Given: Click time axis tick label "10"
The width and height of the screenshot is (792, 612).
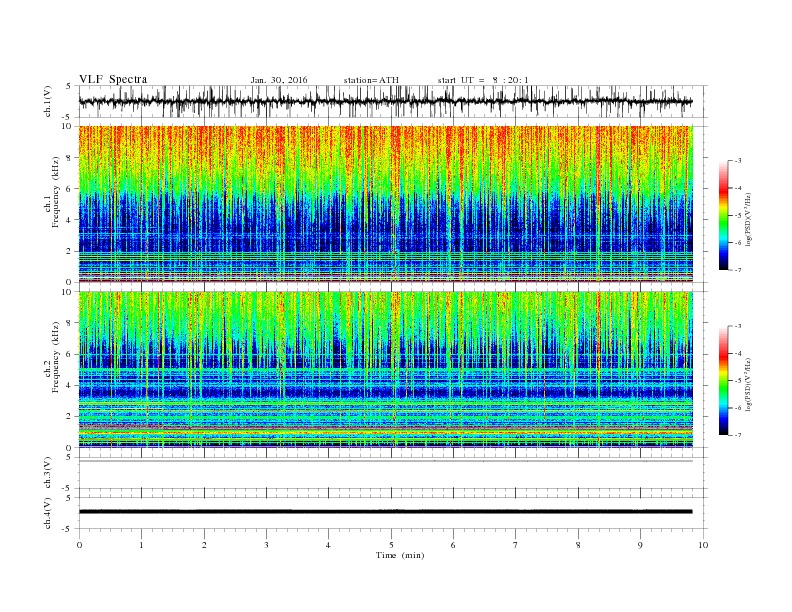Looking at the screenshot, I should pos(703,545).
